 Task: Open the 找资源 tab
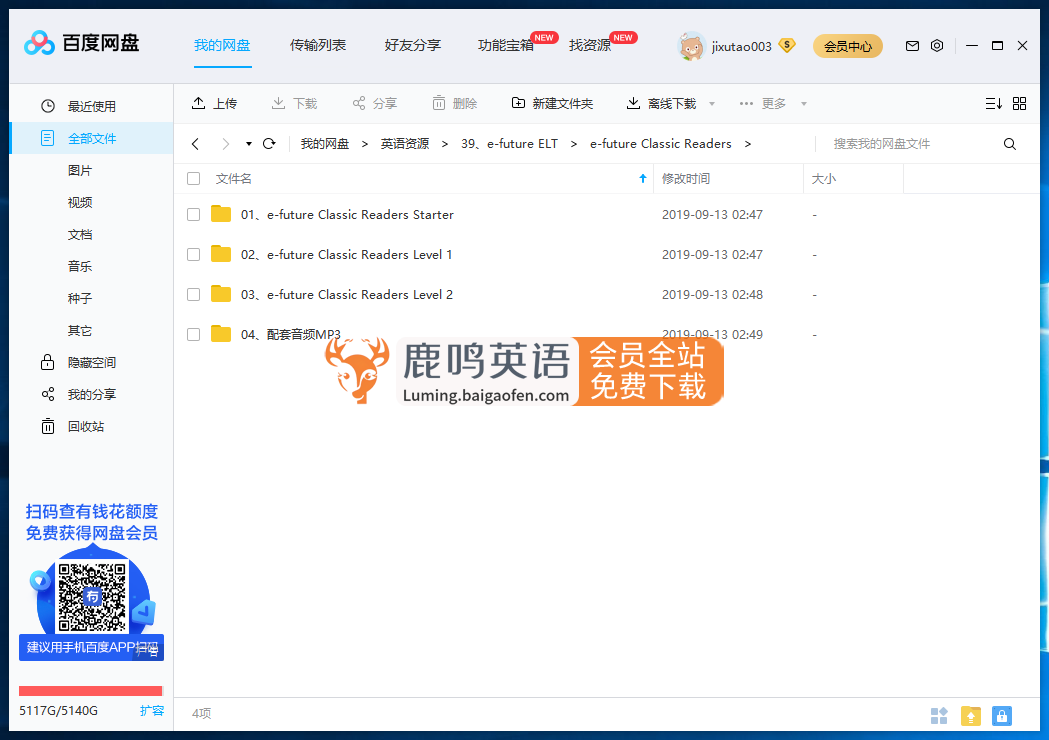click(x=590, y=45)
